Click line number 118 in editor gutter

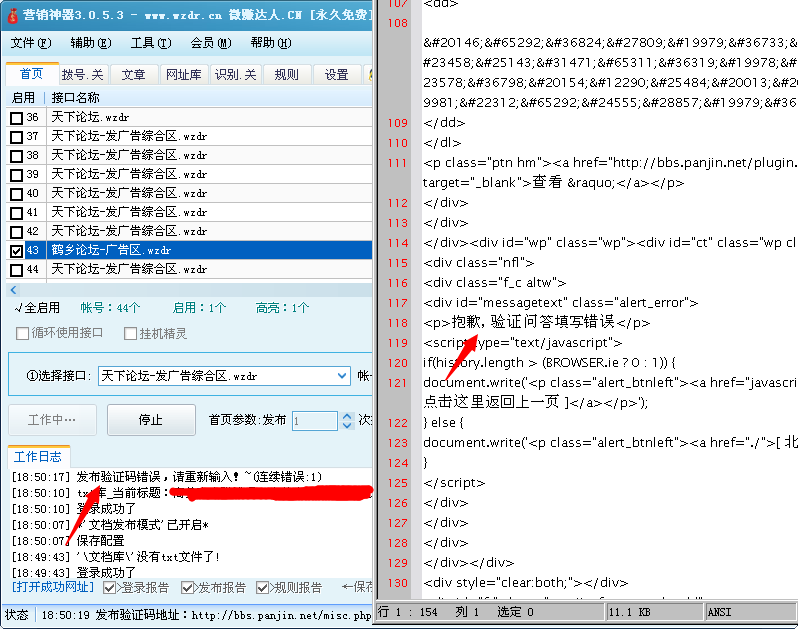coord(397,323)
